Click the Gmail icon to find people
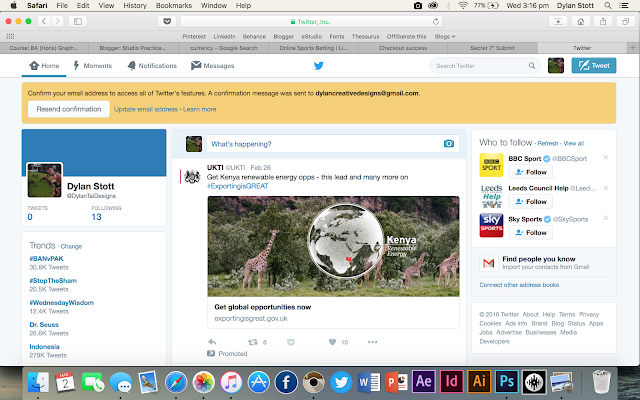Screen dimensions: 640x400 489,263
